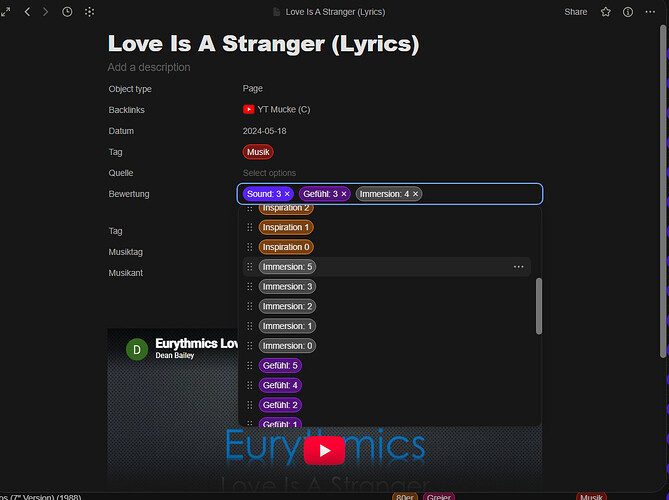Image resolution: width=669 pixels, height=500 pixels.
Task: Play the Eurythmics YouTube video
Action: pos(324,450)
